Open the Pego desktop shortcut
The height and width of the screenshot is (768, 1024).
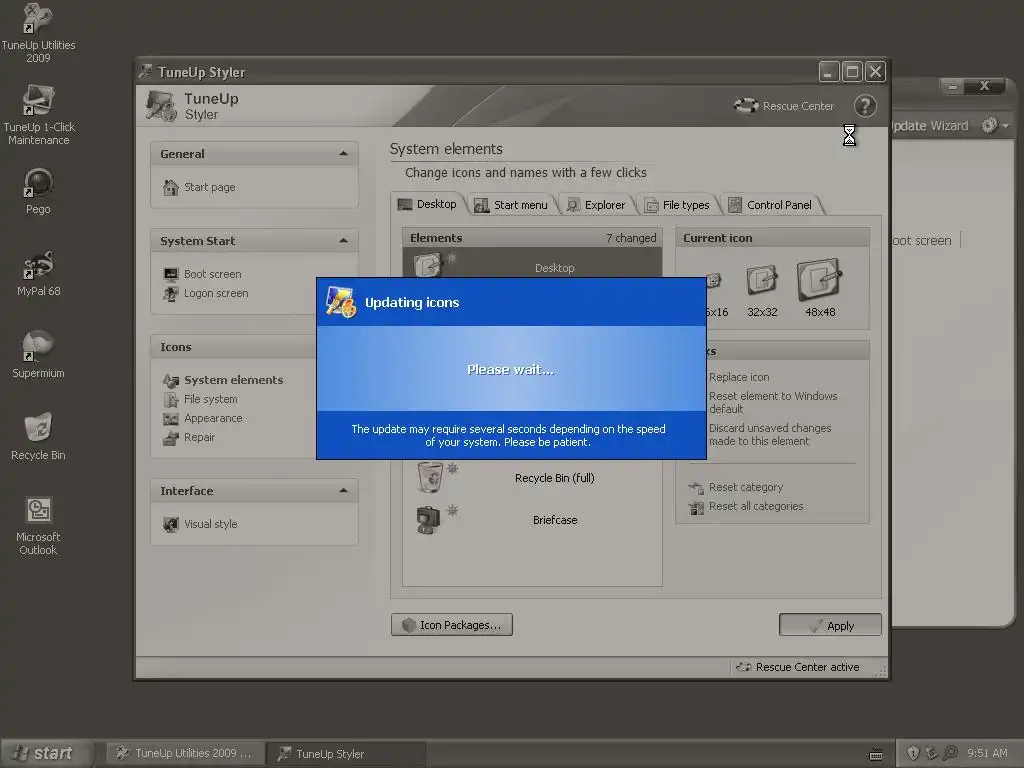tap(38, 191)
